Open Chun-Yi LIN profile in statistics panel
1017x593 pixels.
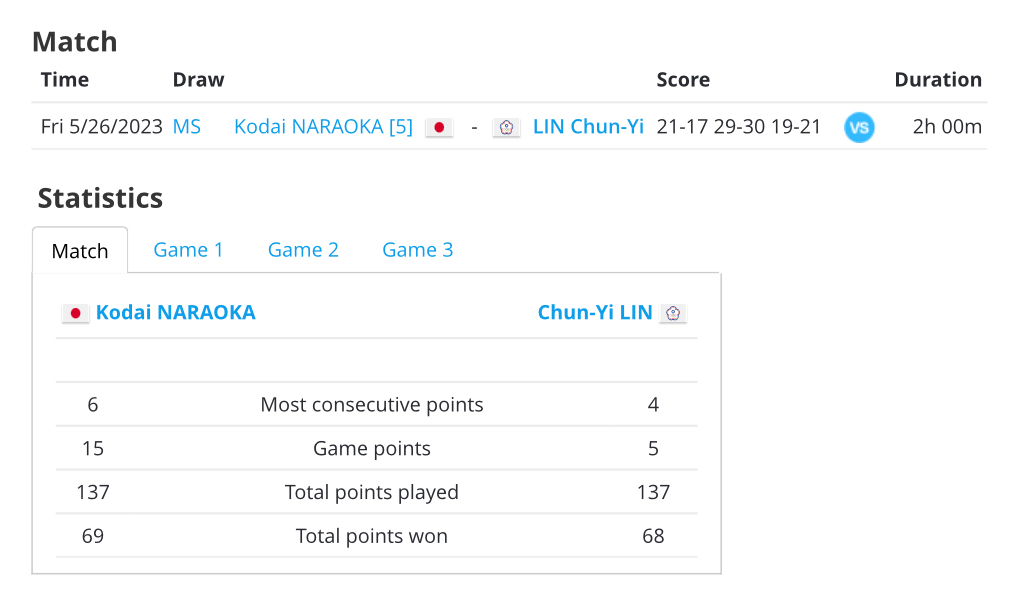pyautogui.click(x=595, y=313)
